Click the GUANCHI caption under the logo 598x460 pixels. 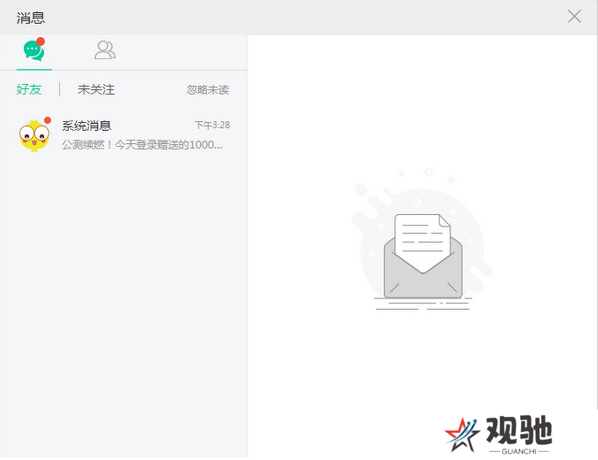(519, 452)
